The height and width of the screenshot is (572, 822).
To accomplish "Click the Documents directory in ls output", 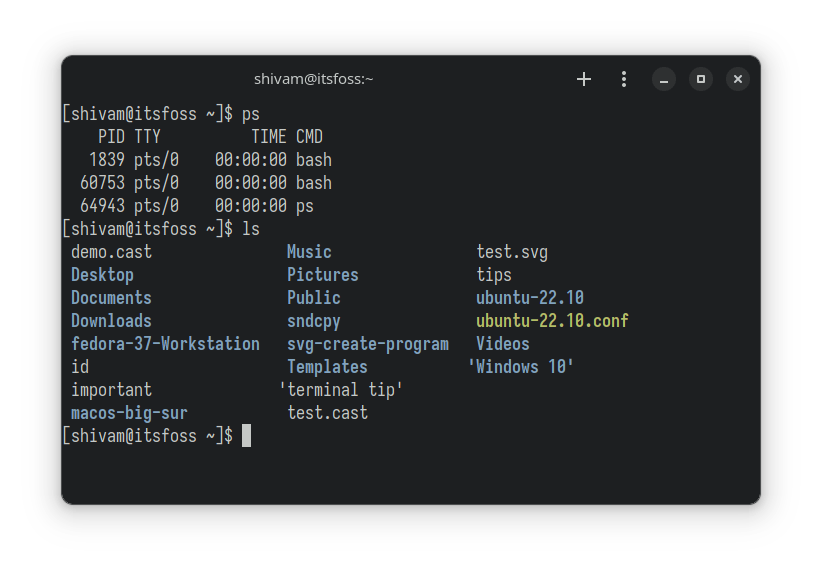I will [x=111, y=298].
